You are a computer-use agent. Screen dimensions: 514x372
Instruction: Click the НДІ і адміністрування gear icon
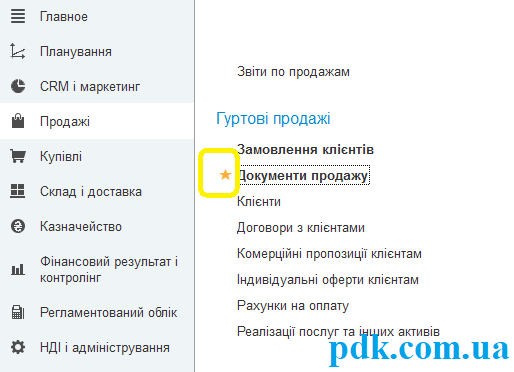(18, 347)
